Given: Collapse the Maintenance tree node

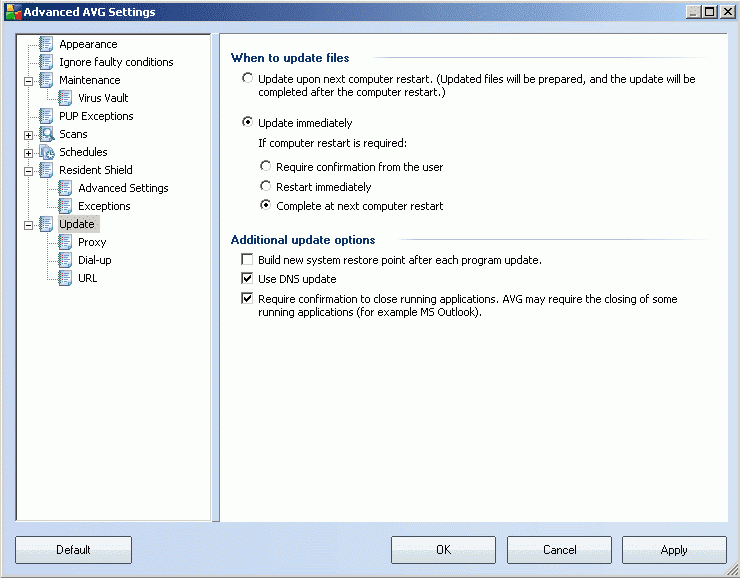Looking at the screenshot, I should (28, 81).
